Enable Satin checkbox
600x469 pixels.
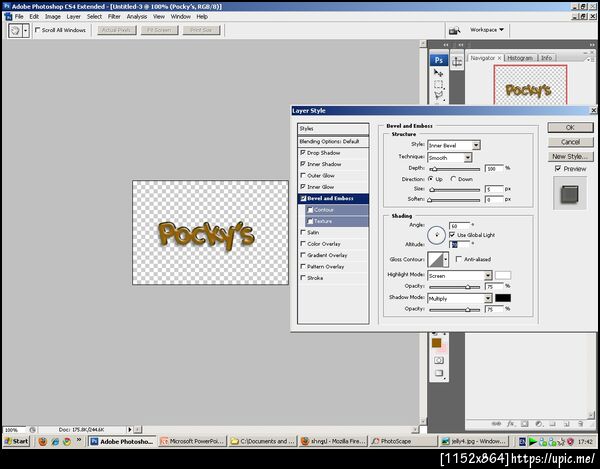click(x=303, y=232)
